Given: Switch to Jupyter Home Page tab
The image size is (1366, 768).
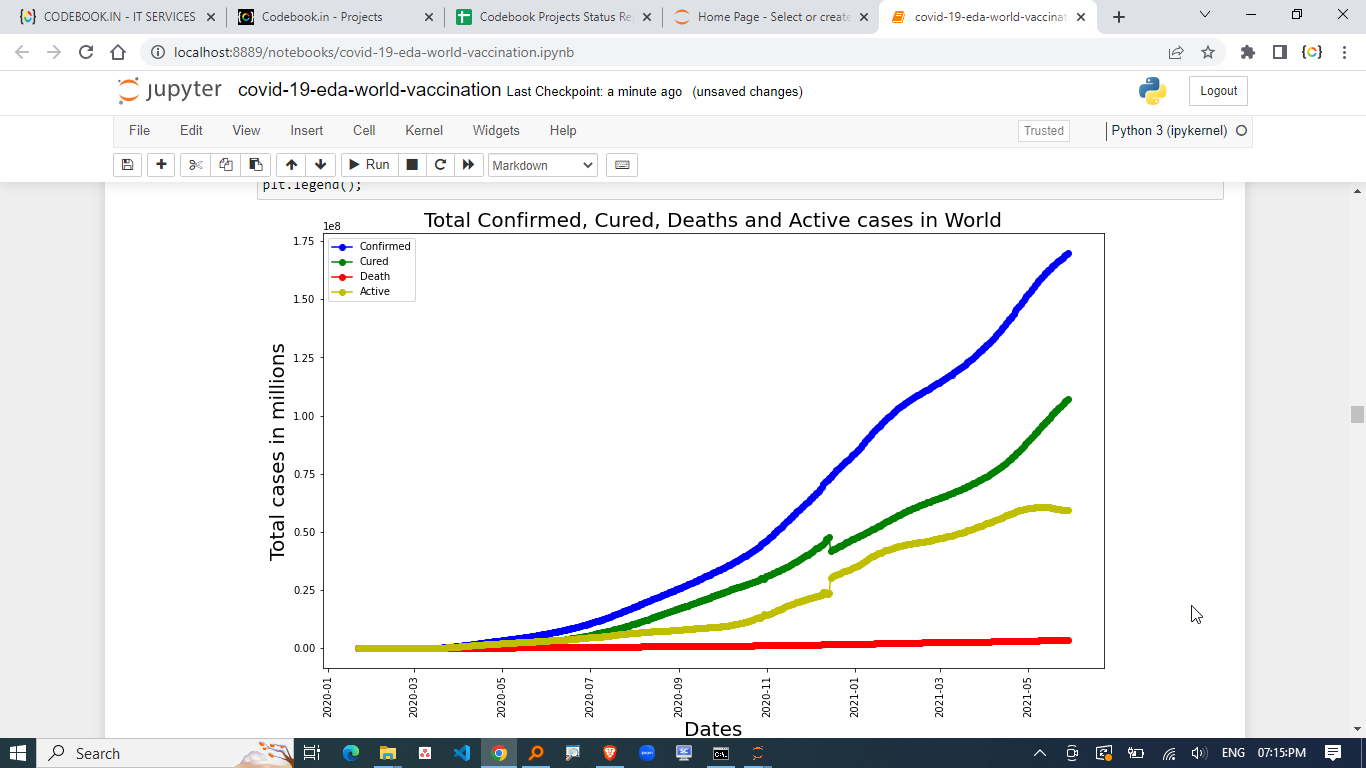Looking at the screenshot, I should [x=773, y=17].
